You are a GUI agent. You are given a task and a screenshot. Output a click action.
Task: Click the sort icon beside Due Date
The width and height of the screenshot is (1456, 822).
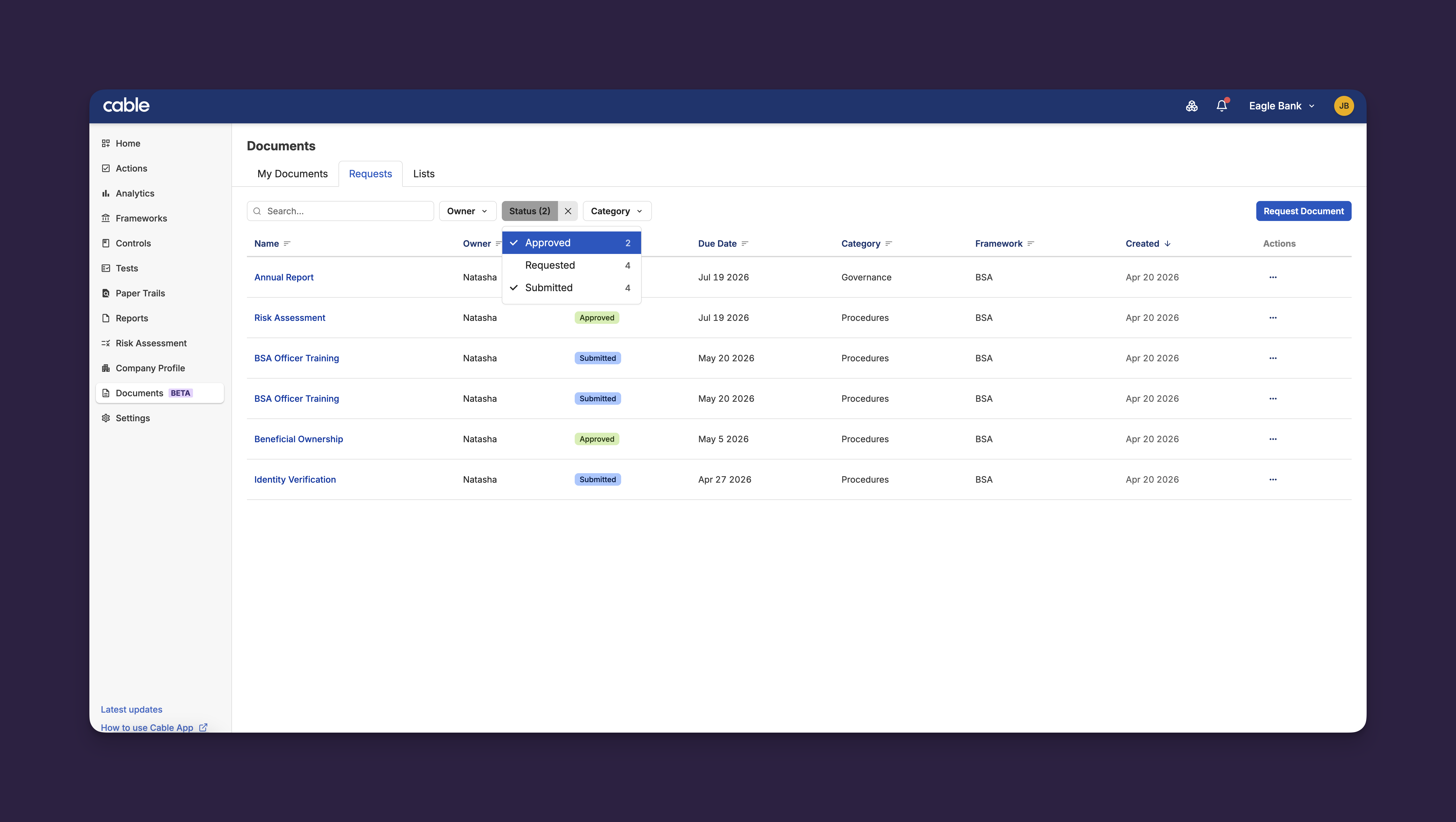745,244
